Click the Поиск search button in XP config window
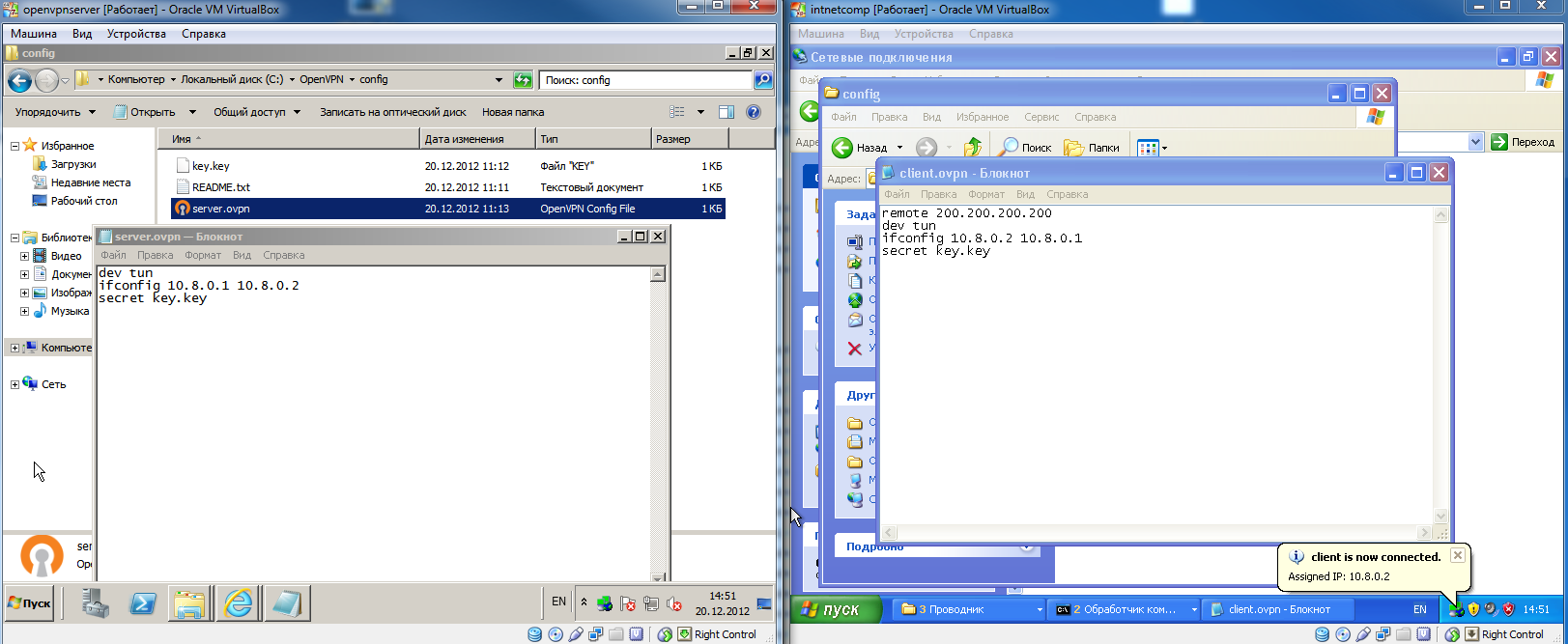This screenshot has width=1568, height=644. 1024,147
